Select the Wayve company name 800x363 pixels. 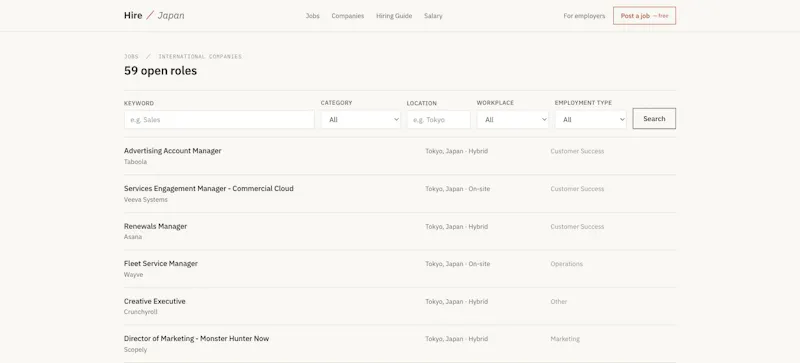coord(133,275)
